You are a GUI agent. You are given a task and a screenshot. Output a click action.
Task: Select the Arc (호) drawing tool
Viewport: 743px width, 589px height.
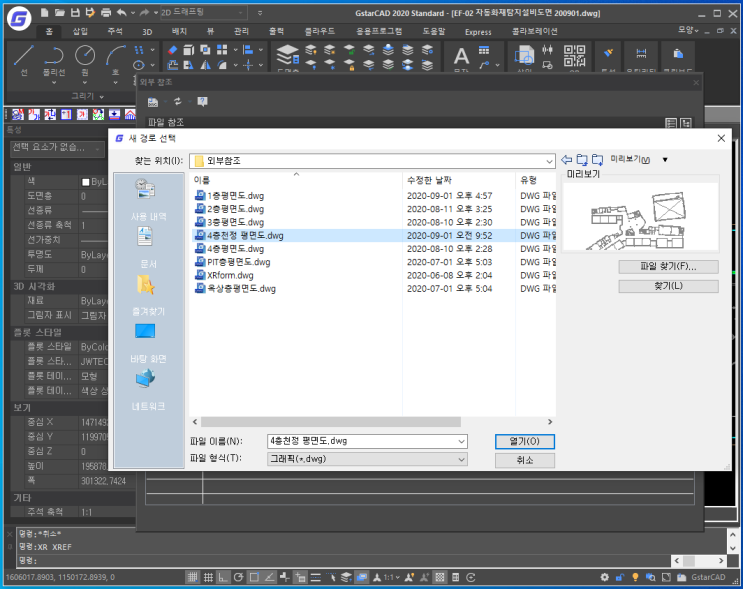pyautogui.click(x=115, y=61)
